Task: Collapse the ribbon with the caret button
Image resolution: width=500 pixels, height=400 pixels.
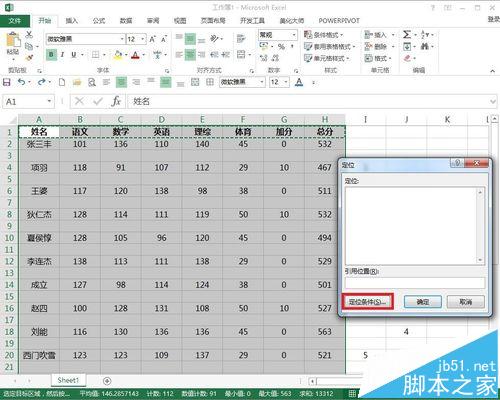Action: pyautogui.click(x=492, y=71)
